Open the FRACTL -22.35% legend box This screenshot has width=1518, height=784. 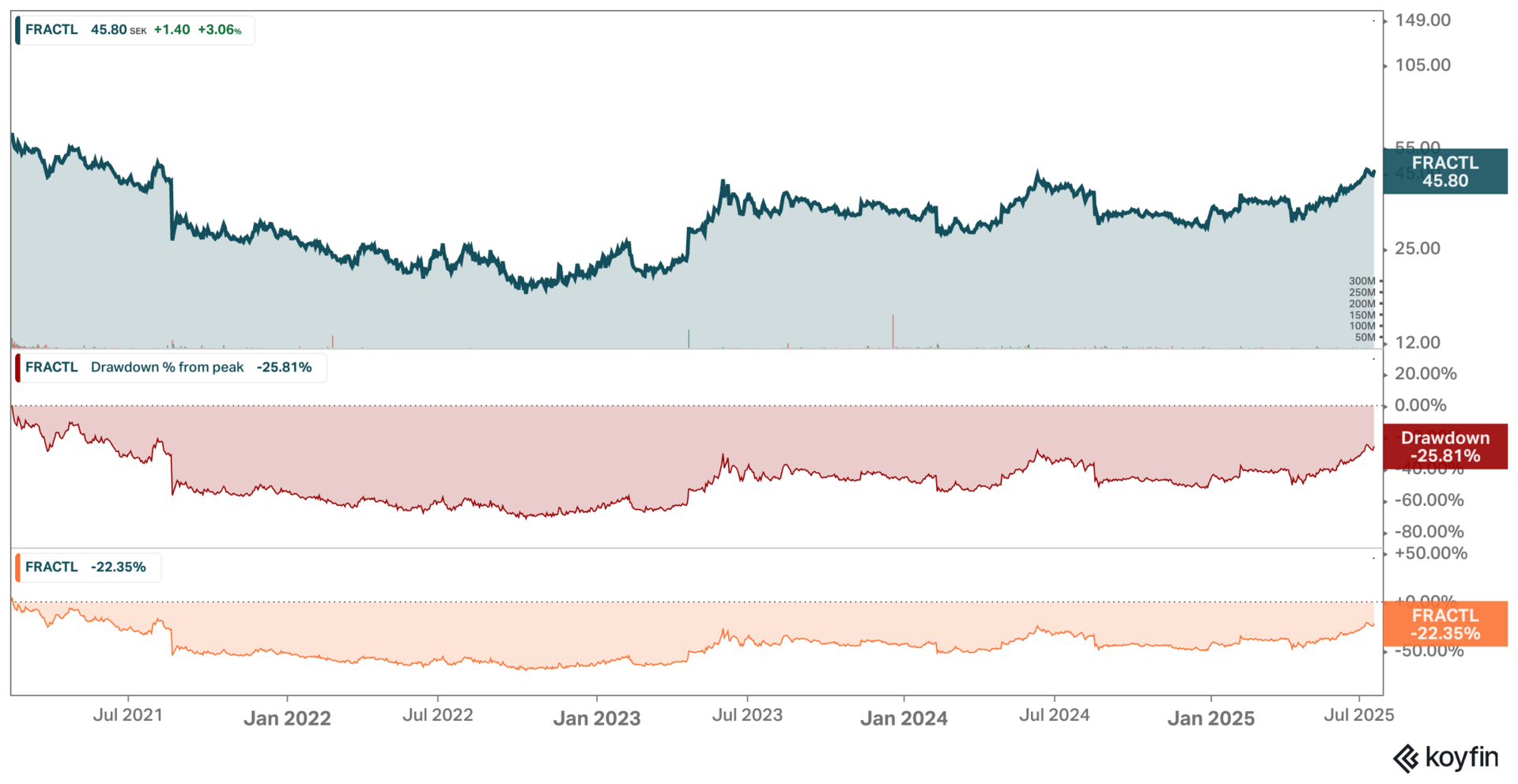pyautogui.click(x=88, y=567)
